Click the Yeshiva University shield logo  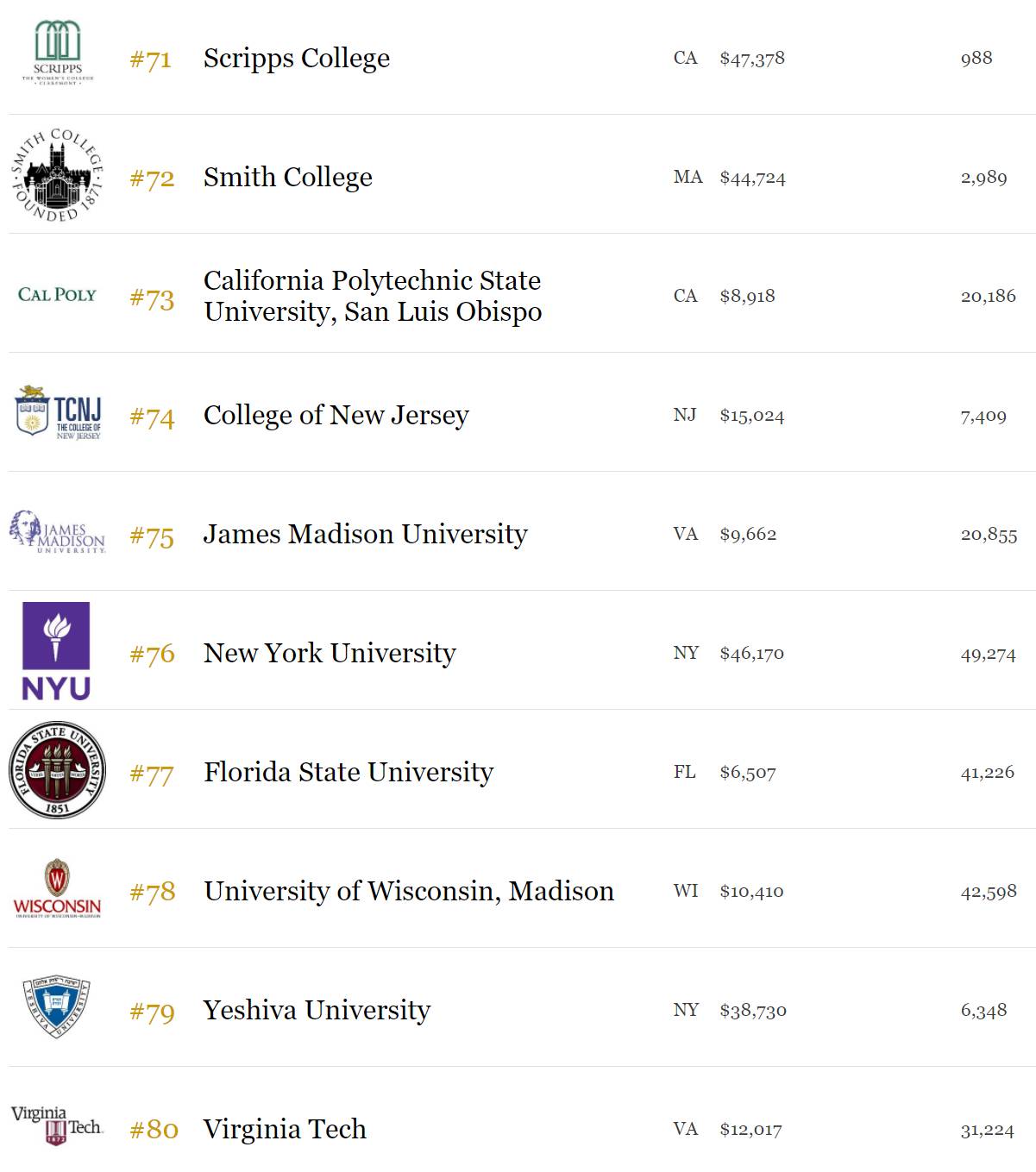[x=57, y=1007]
